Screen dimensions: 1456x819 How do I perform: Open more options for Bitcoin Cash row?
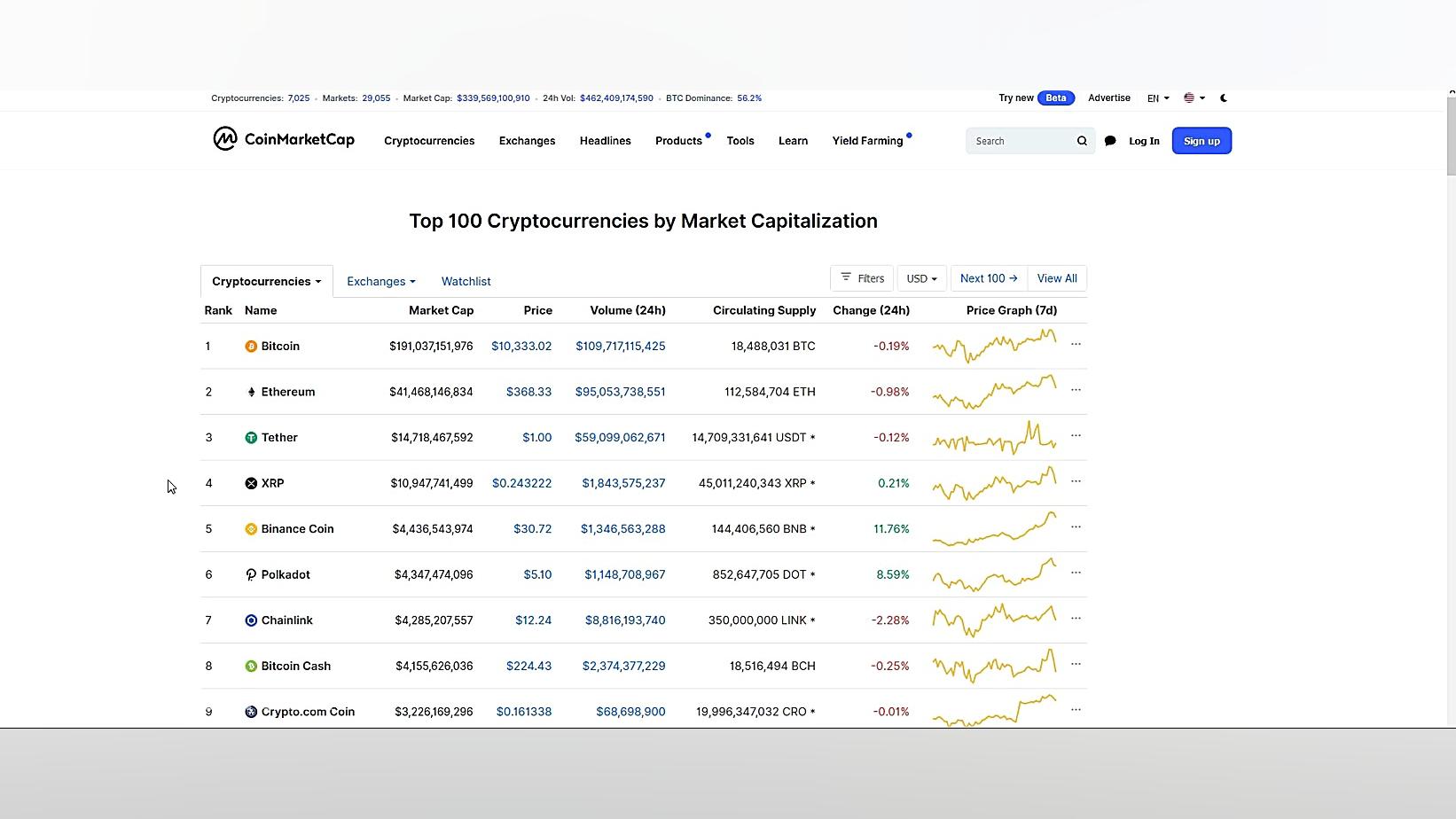coord(1076,664)
